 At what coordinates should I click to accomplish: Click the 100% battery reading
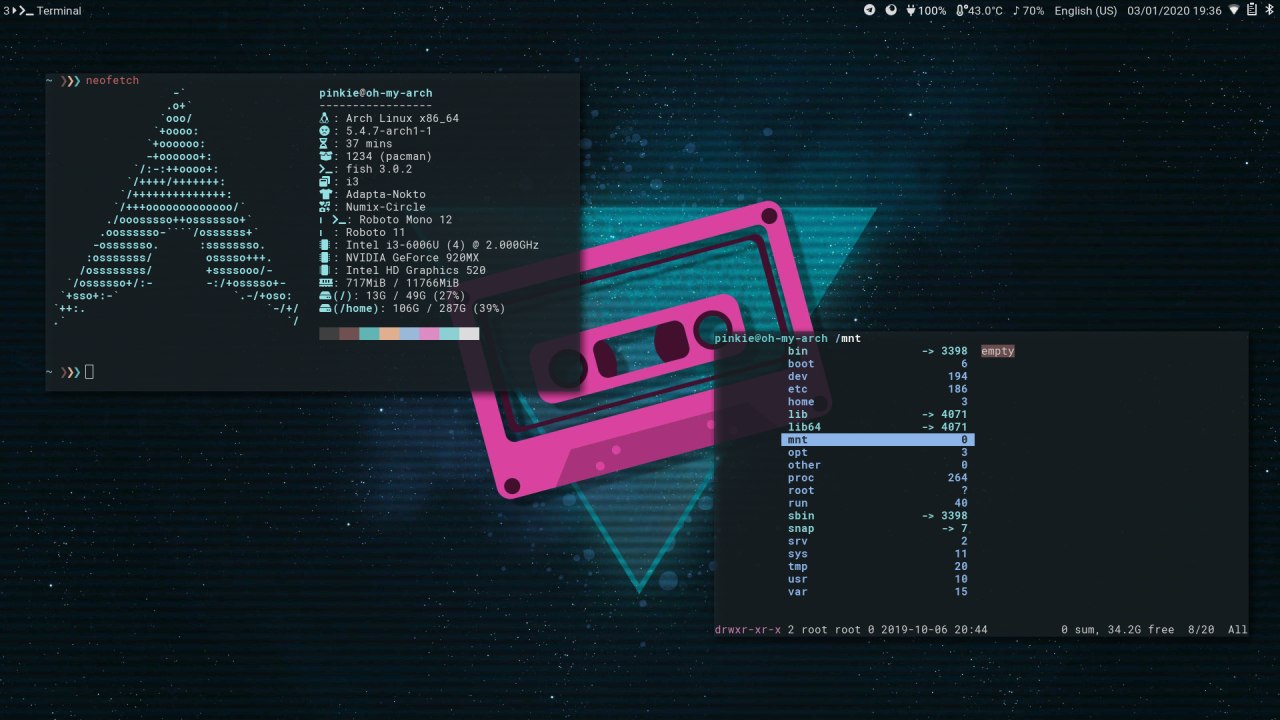932,11
